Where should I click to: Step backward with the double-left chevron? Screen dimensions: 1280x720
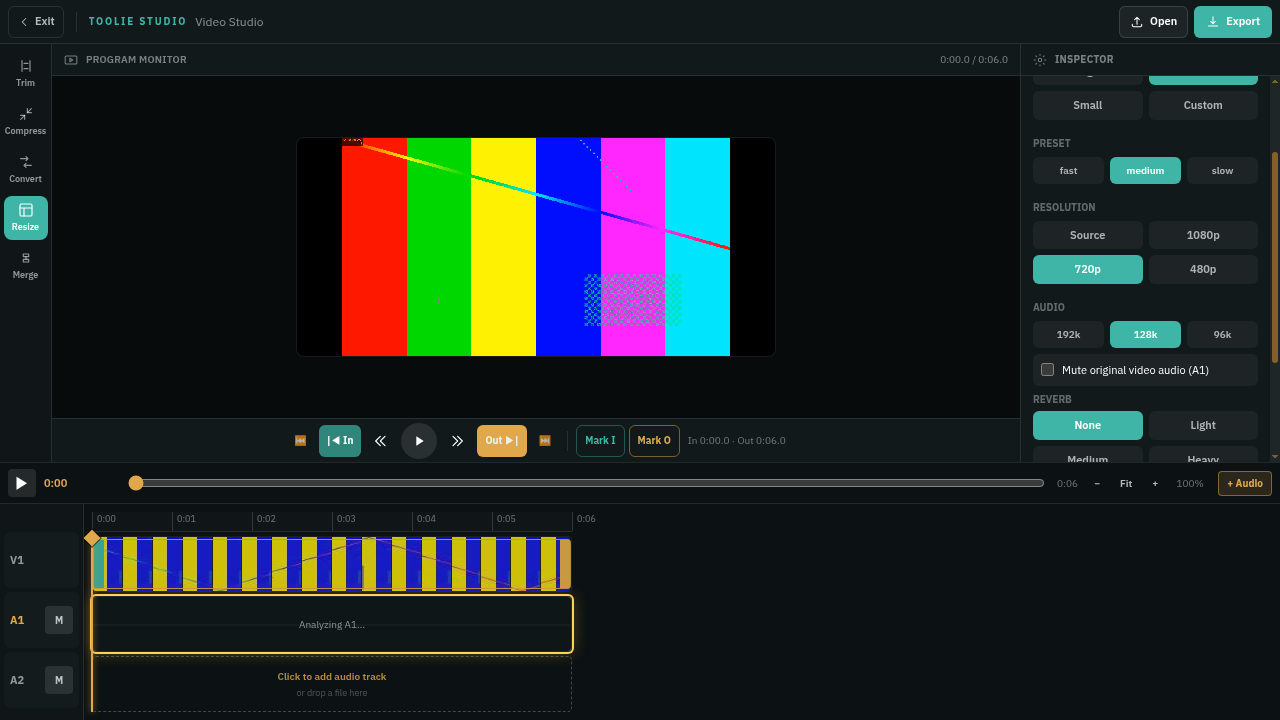(x=380, y=441)
